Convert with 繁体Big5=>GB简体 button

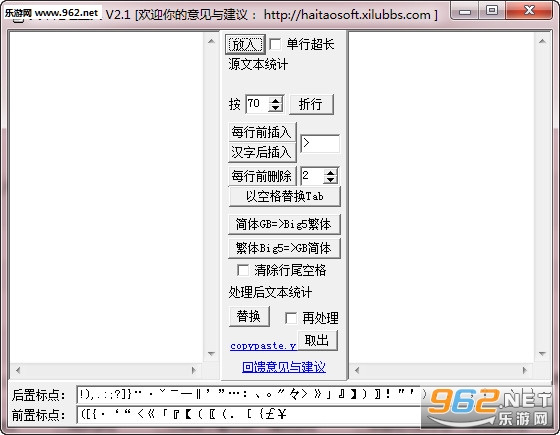point(284,248)
